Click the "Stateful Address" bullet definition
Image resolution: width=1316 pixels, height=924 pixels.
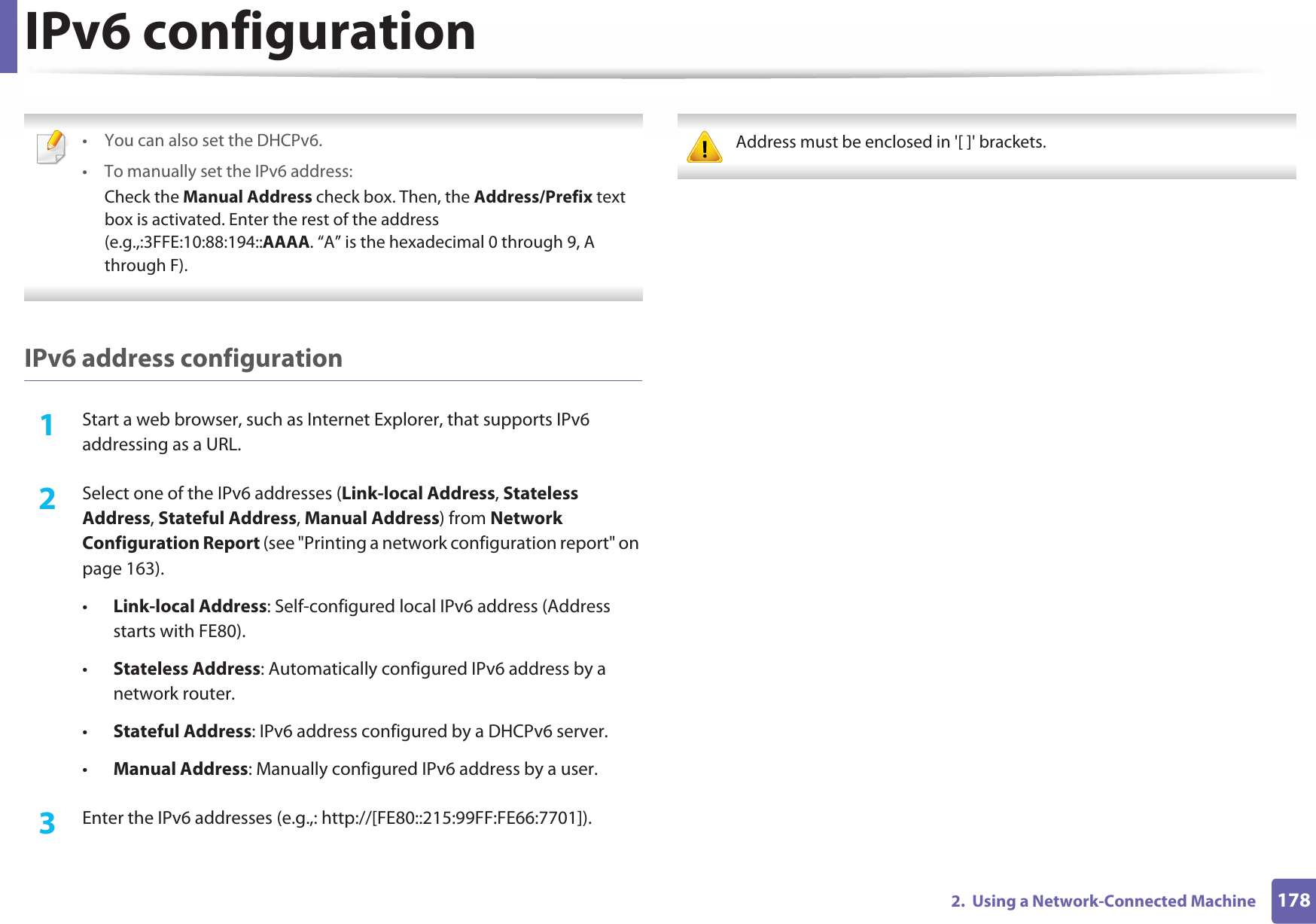pos(361,731)
